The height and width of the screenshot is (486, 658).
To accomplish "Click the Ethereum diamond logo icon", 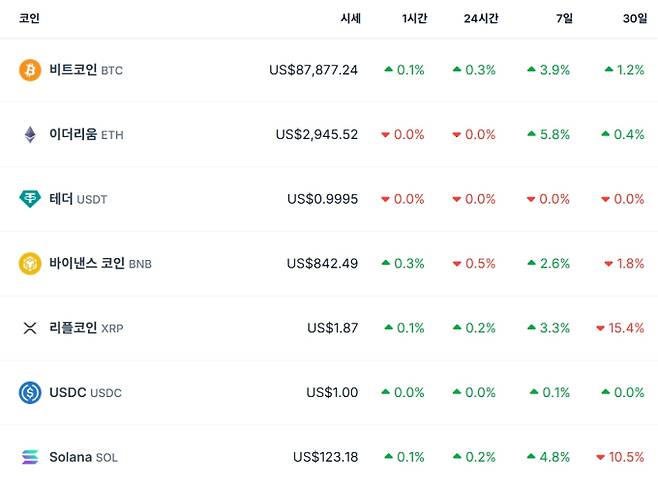I will (30, 134).
